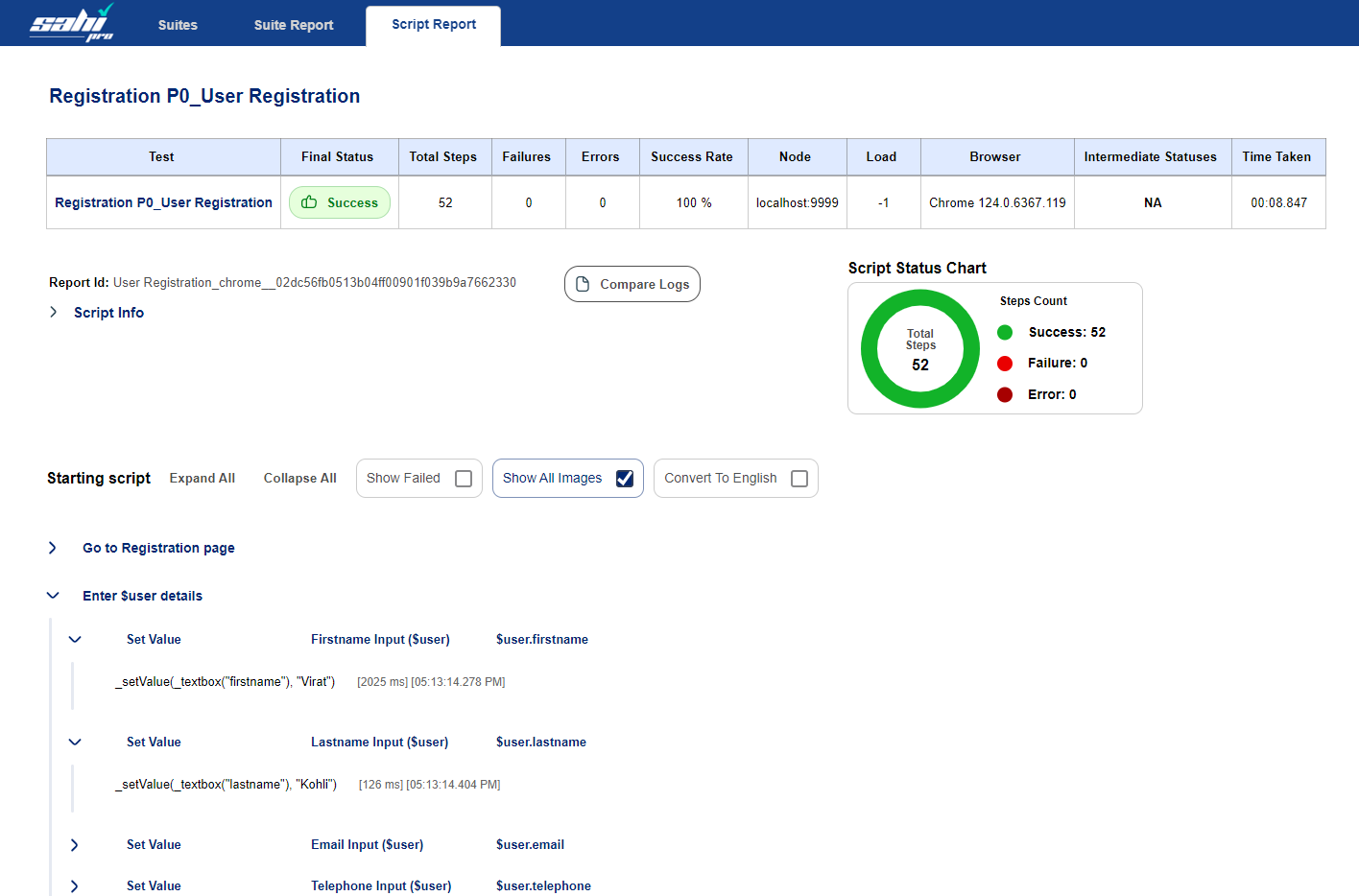This screenshot has height=896, width=1359.
Task: Click the Sahi Pro logo
Action: [72, 23]
